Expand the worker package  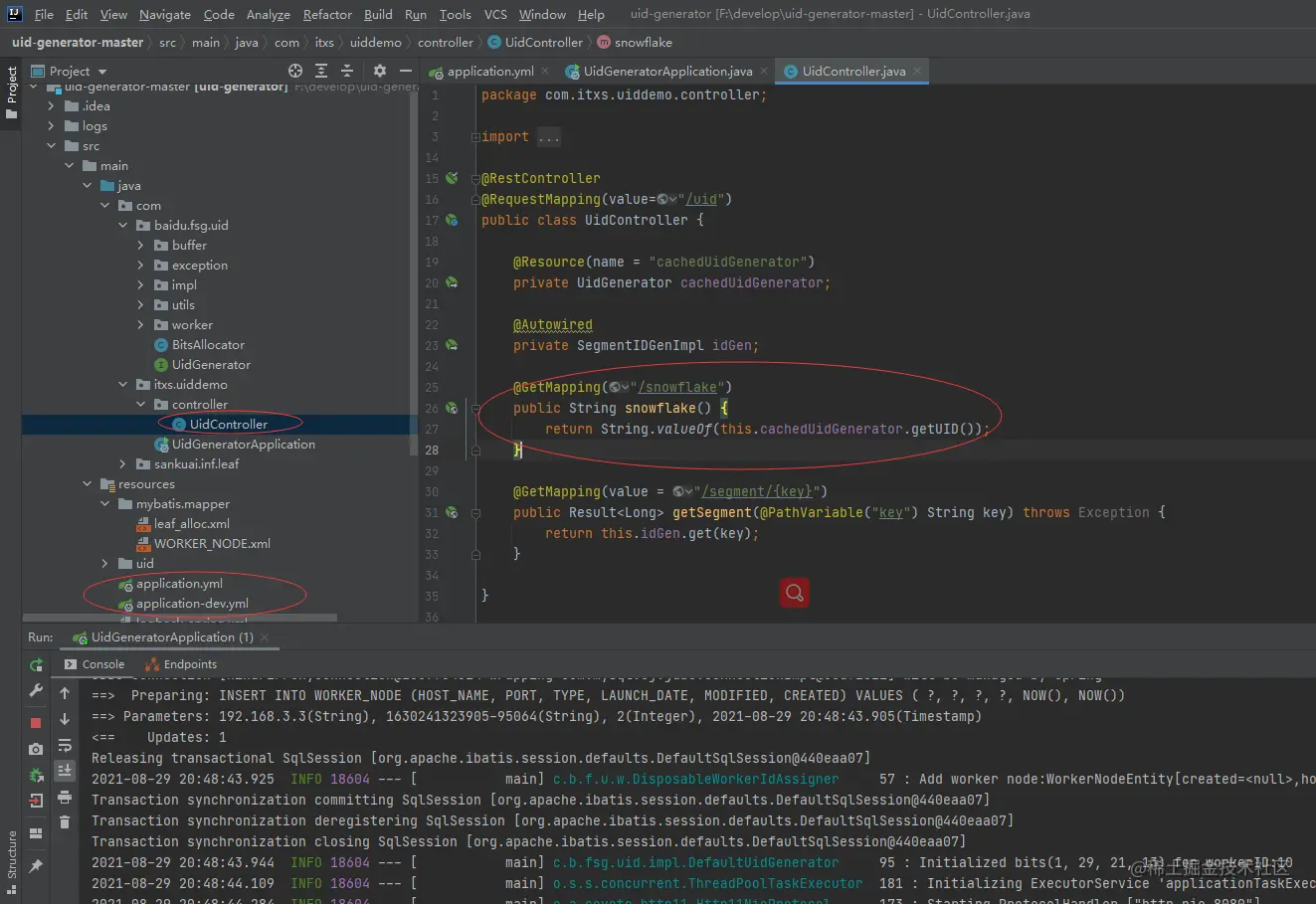tap(140, 324)
